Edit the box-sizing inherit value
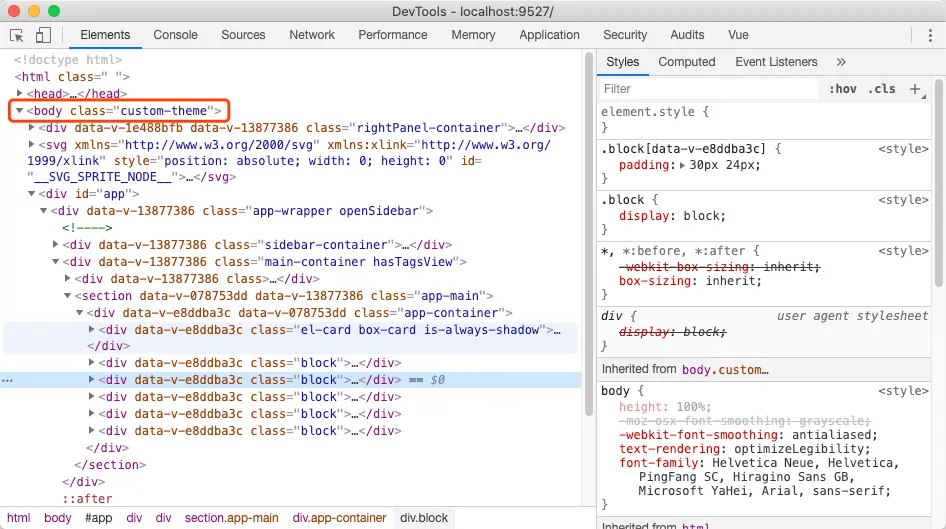This screenshot has height=529, width=946. point(731,281)
